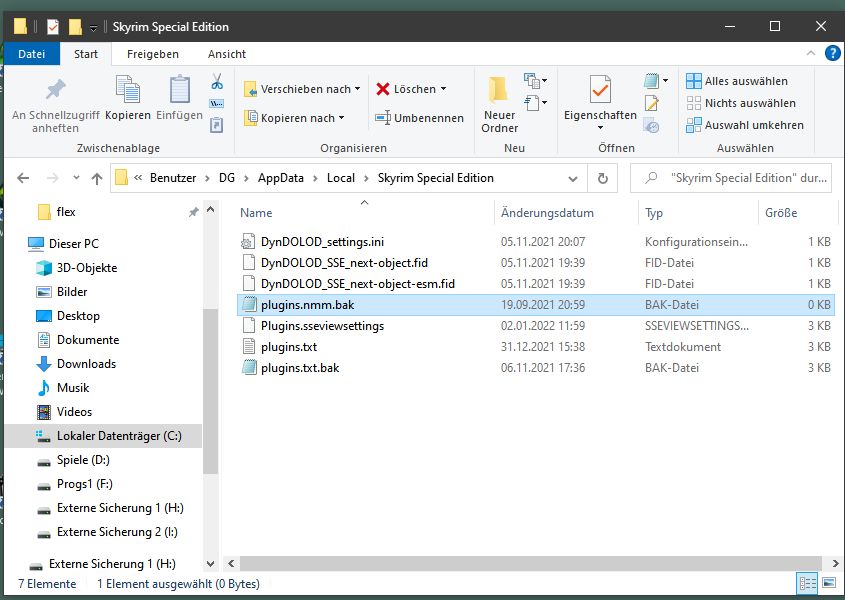Open the Verschieben nach dropdown

303,89
